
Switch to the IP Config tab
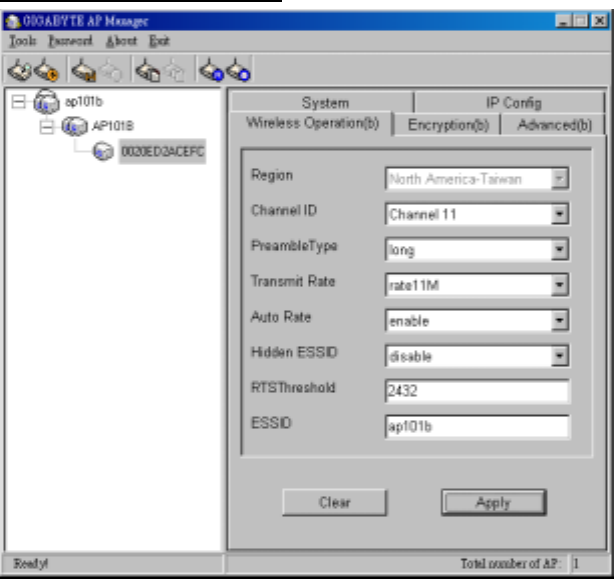point(510,103)
